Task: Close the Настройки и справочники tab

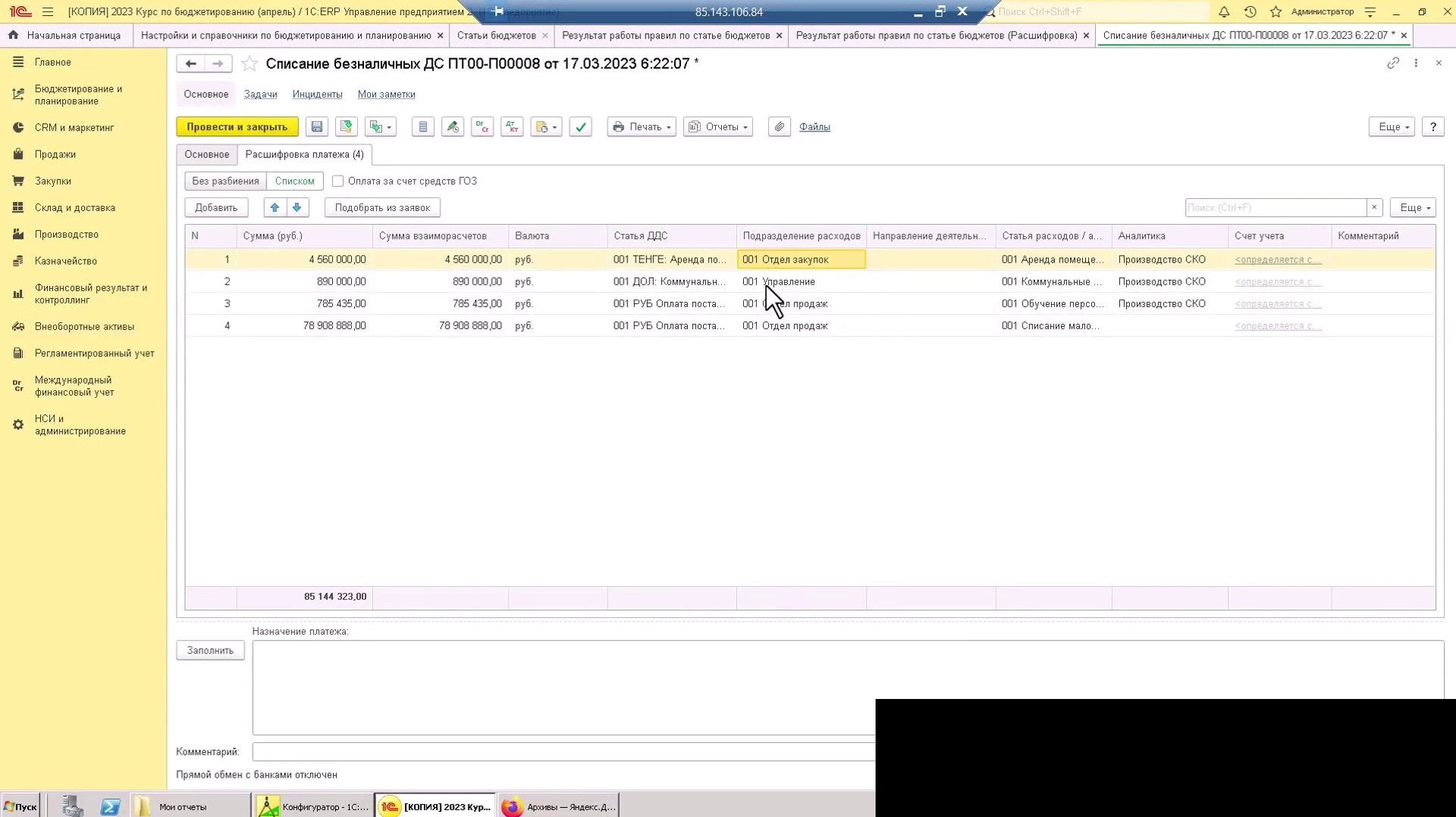Action: tap(440, 36)
